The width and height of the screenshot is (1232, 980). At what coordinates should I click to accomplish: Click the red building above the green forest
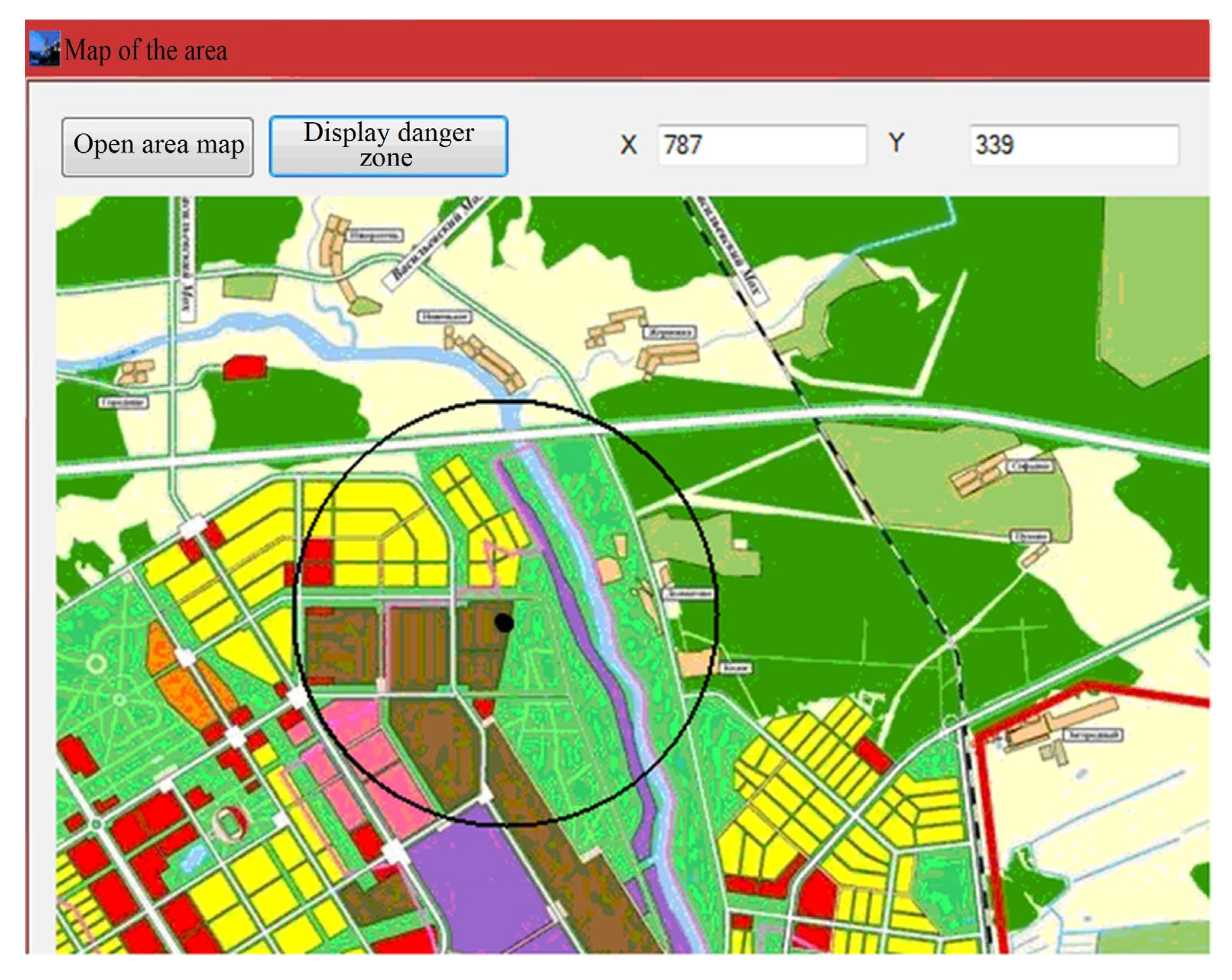pyautogui.click(x=245, y=367)
